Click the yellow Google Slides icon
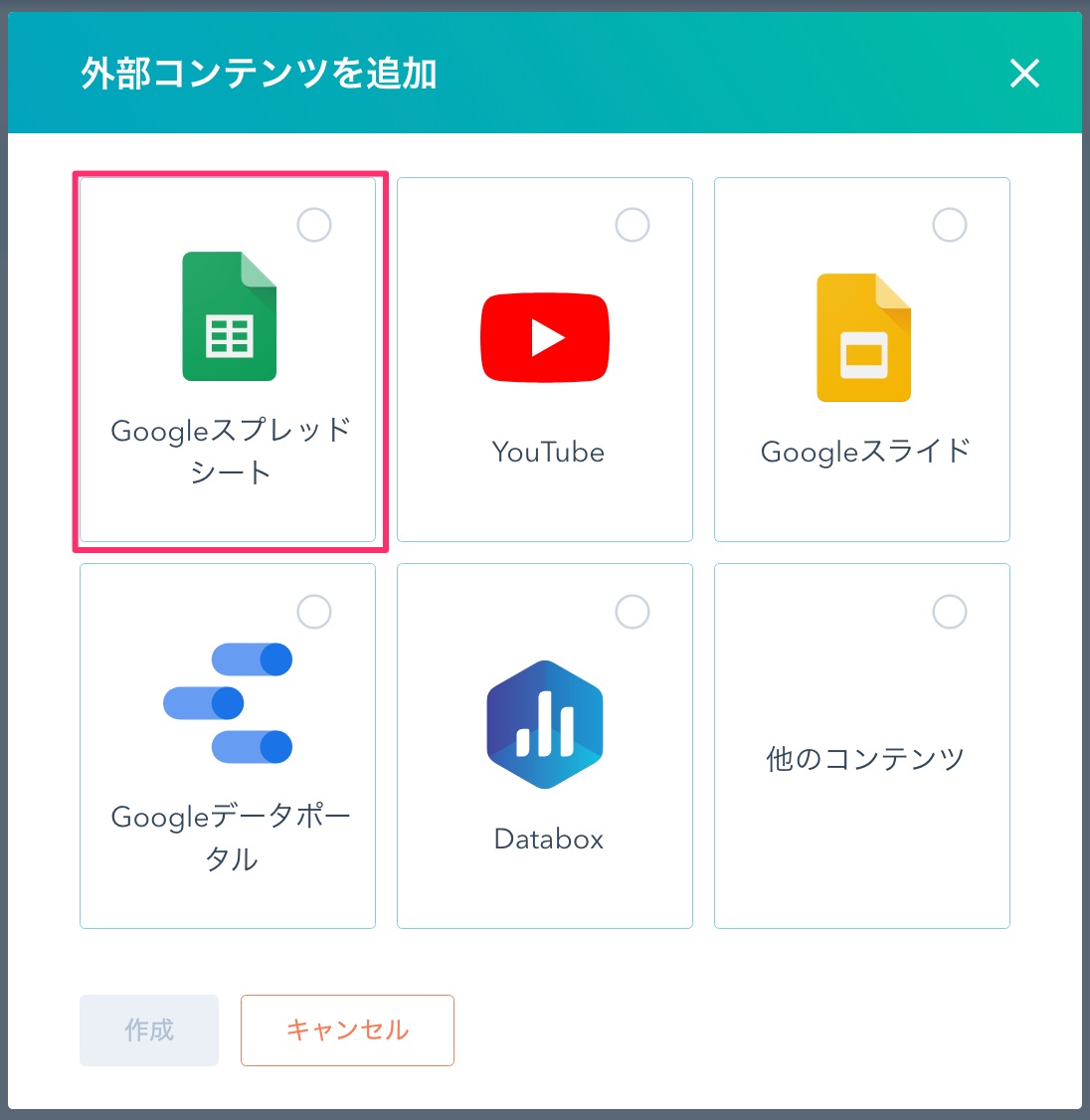 [863, 337]
